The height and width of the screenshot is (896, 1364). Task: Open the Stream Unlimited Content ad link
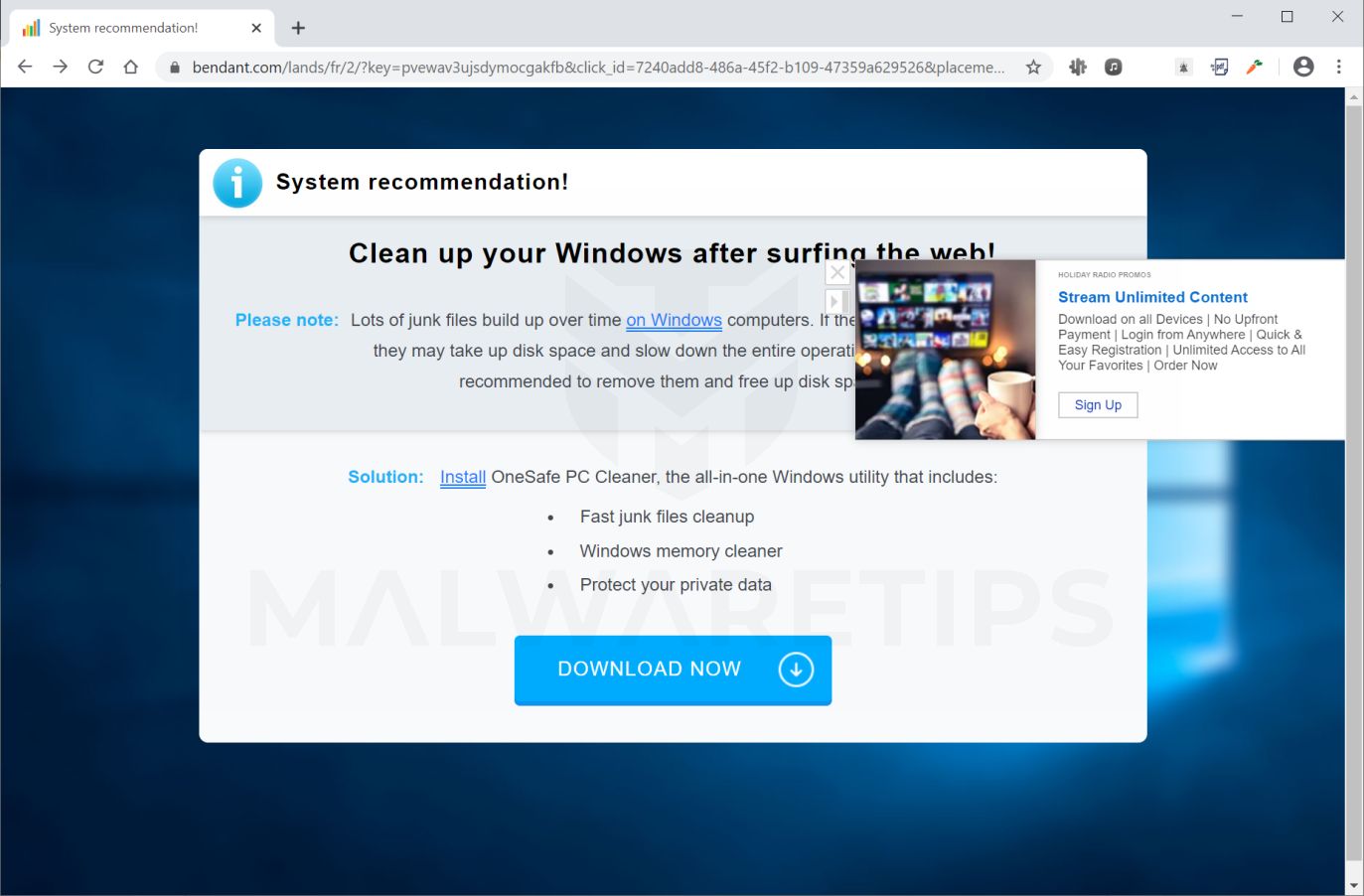click(1152, 297)
